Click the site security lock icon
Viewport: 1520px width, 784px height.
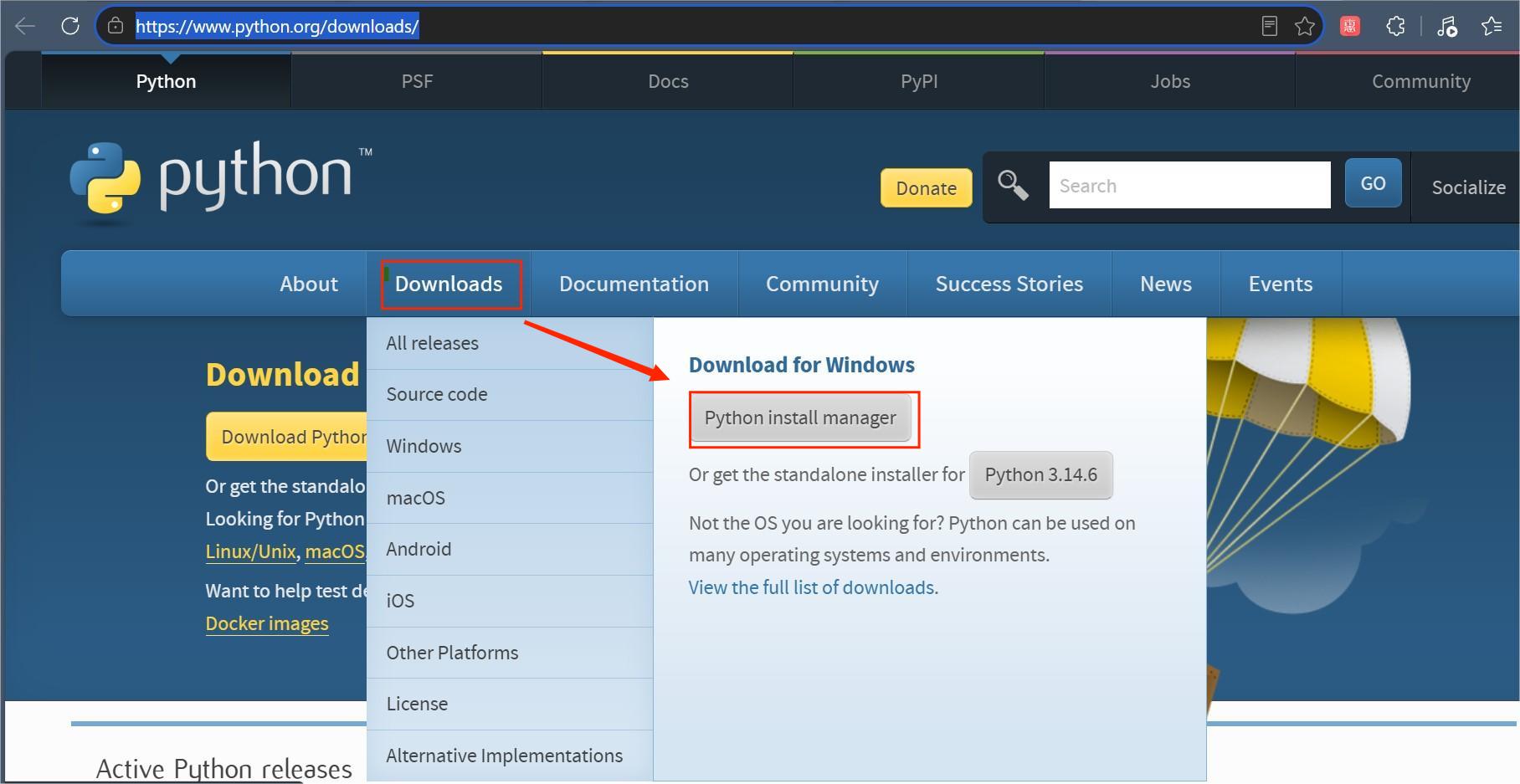116,26
